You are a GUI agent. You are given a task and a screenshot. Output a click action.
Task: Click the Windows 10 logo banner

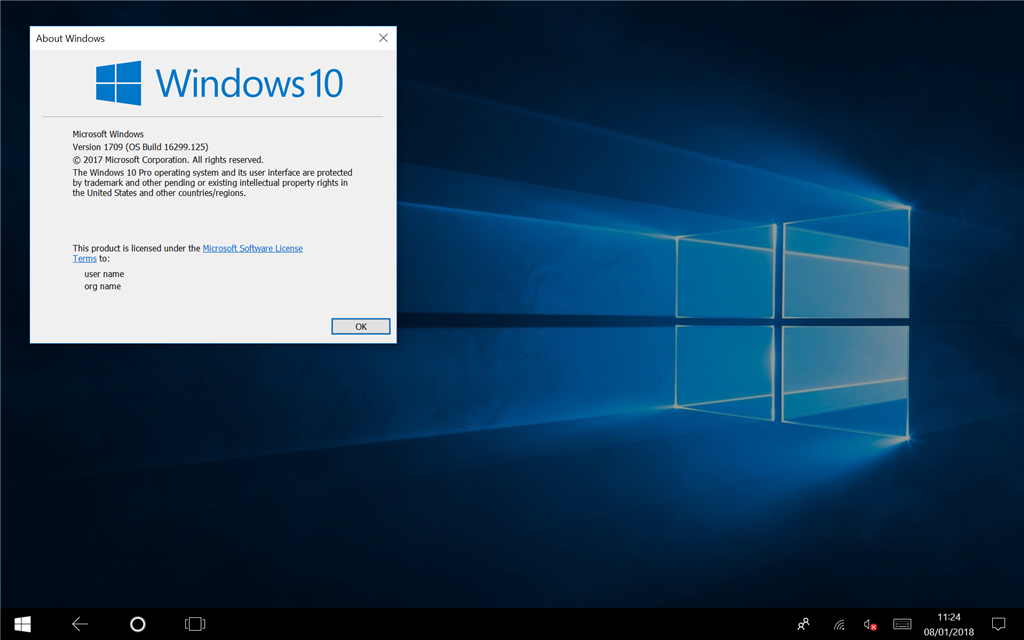[x=219, y=83]
